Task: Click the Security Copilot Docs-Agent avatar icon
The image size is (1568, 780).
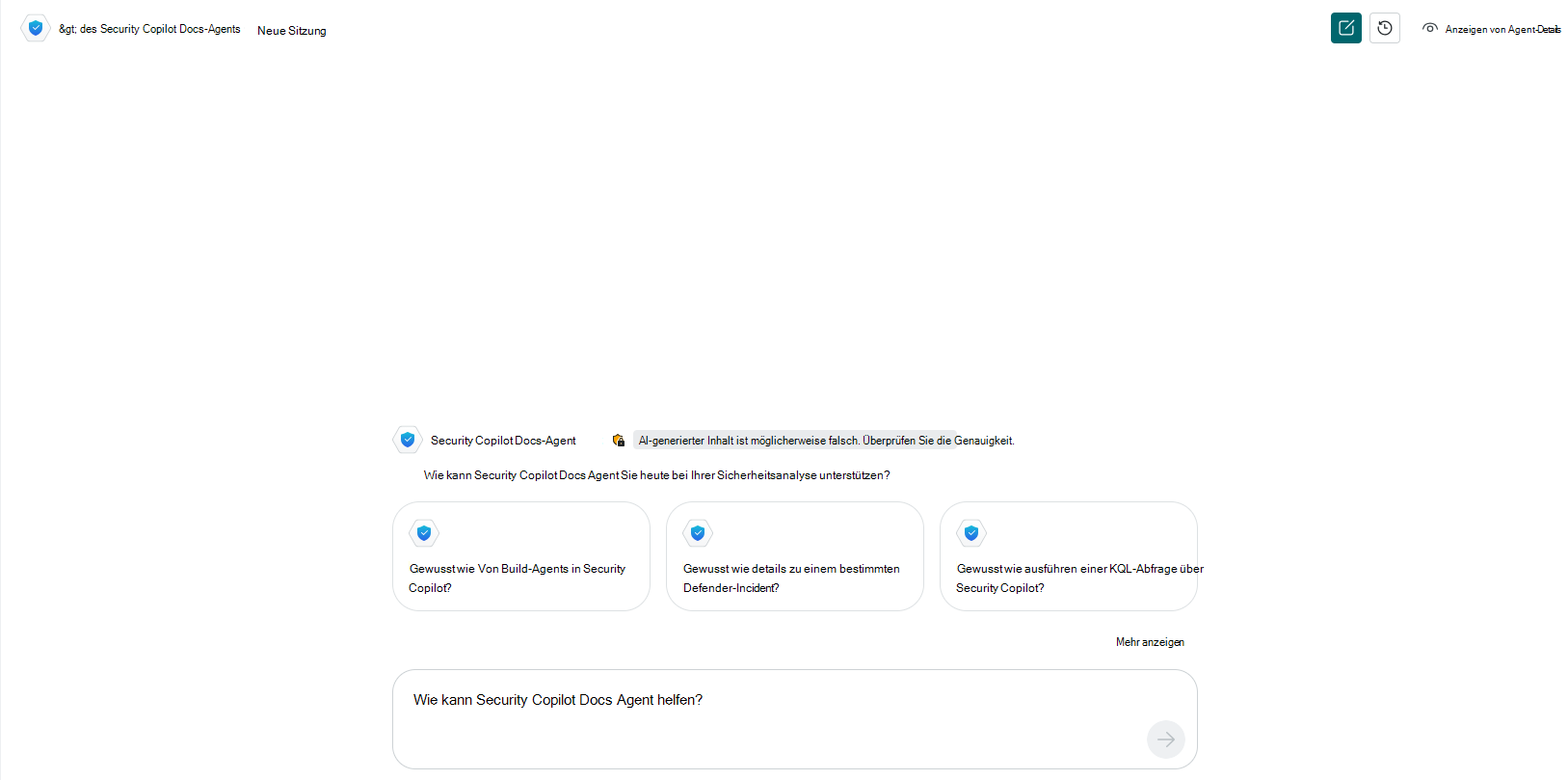Action: coord(408,440)
